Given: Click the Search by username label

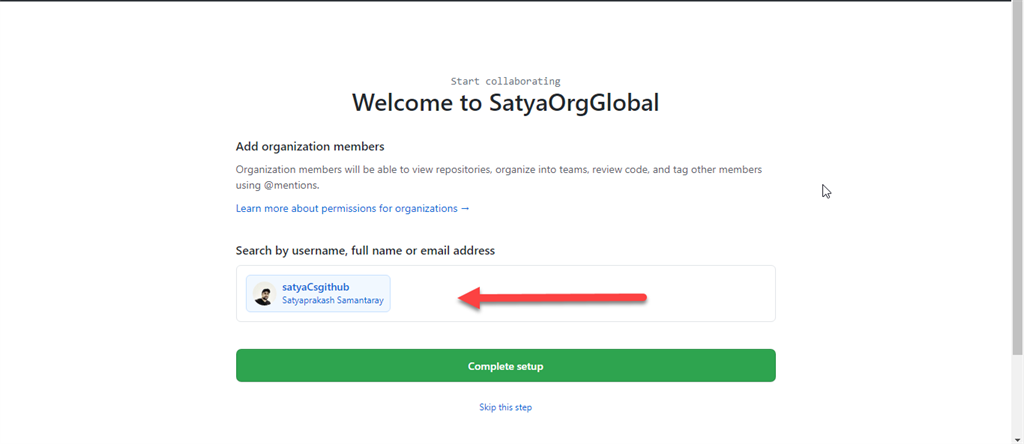Looking at the screenshot, I should (x=365, y=250).
